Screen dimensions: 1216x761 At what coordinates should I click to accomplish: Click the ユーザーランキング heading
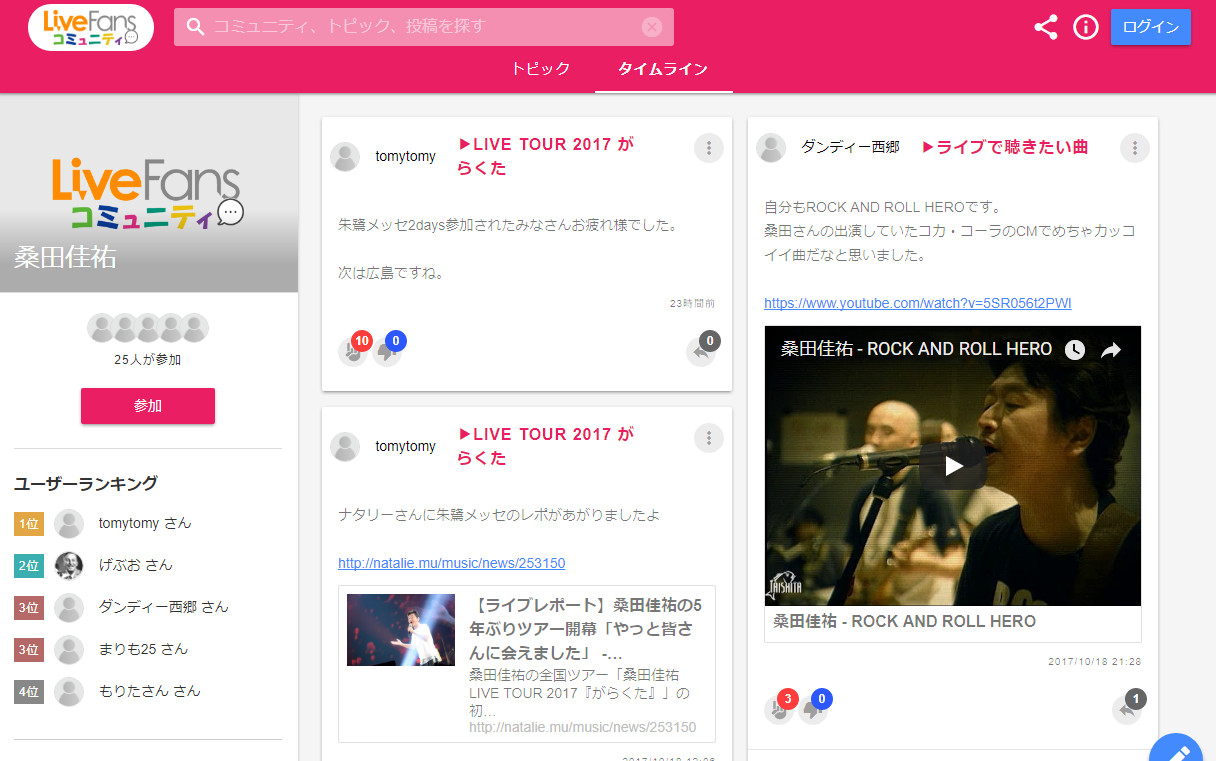[86, 484]
